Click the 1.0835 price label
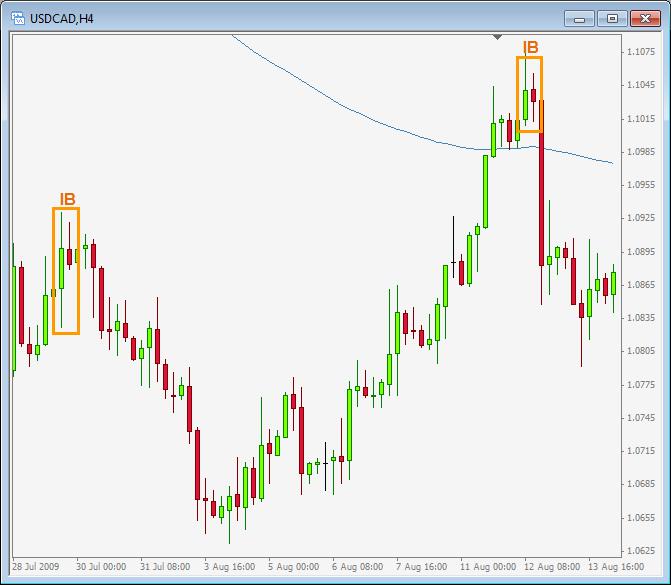The image size is (671, 585). point(641,318)
